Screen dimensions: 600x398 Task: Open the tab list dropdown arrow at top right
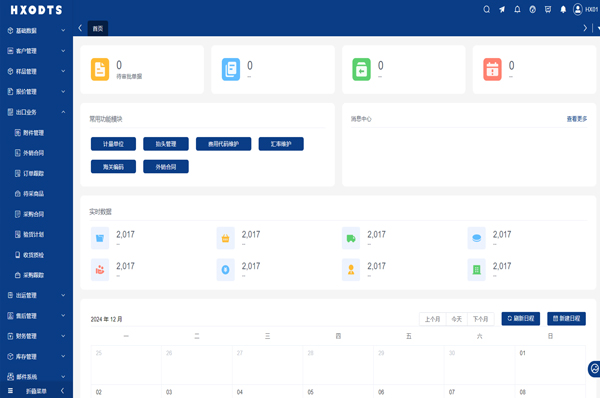(598, 28)
